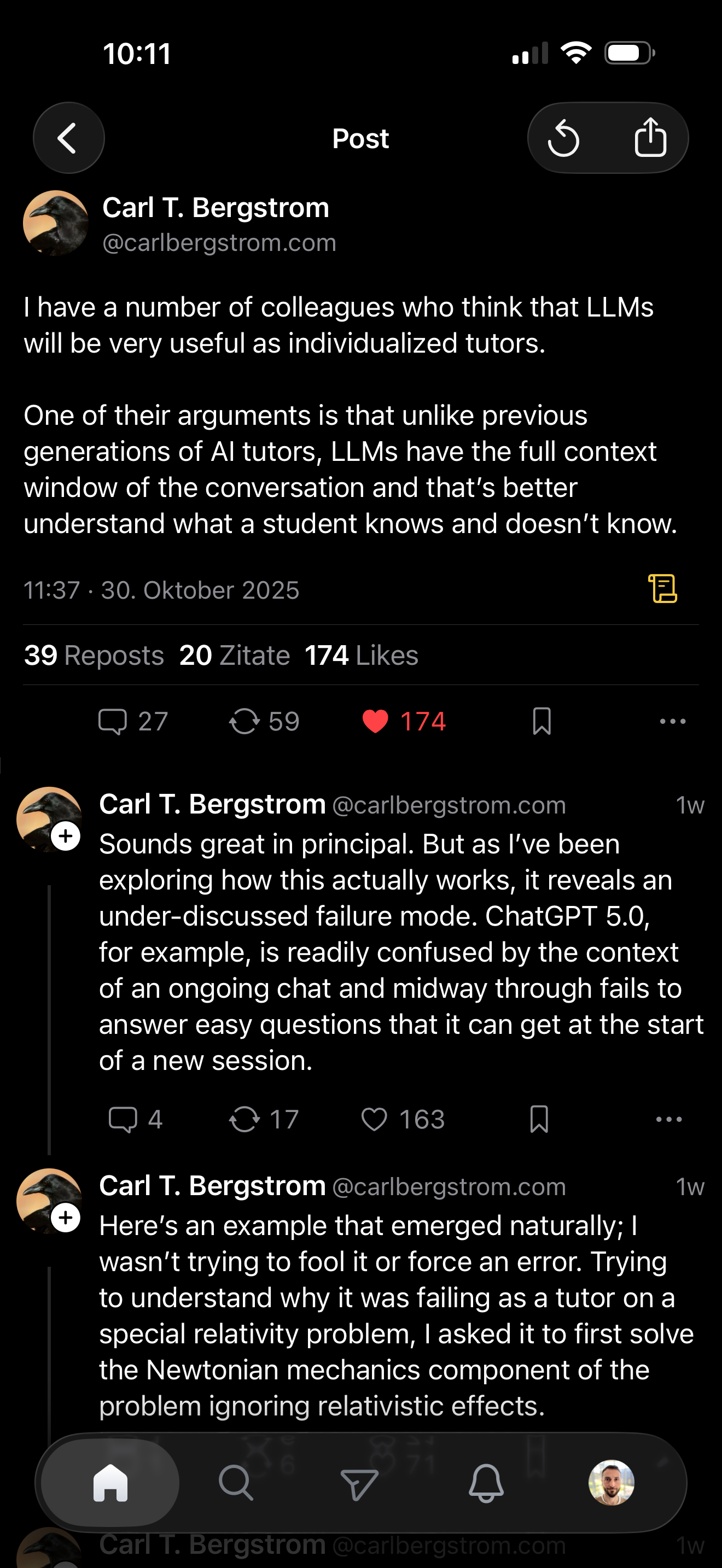The width and height of the screenshot is (722, 1568).
Task: View the 20 Zitate quotes list
Action: point(234,656)
